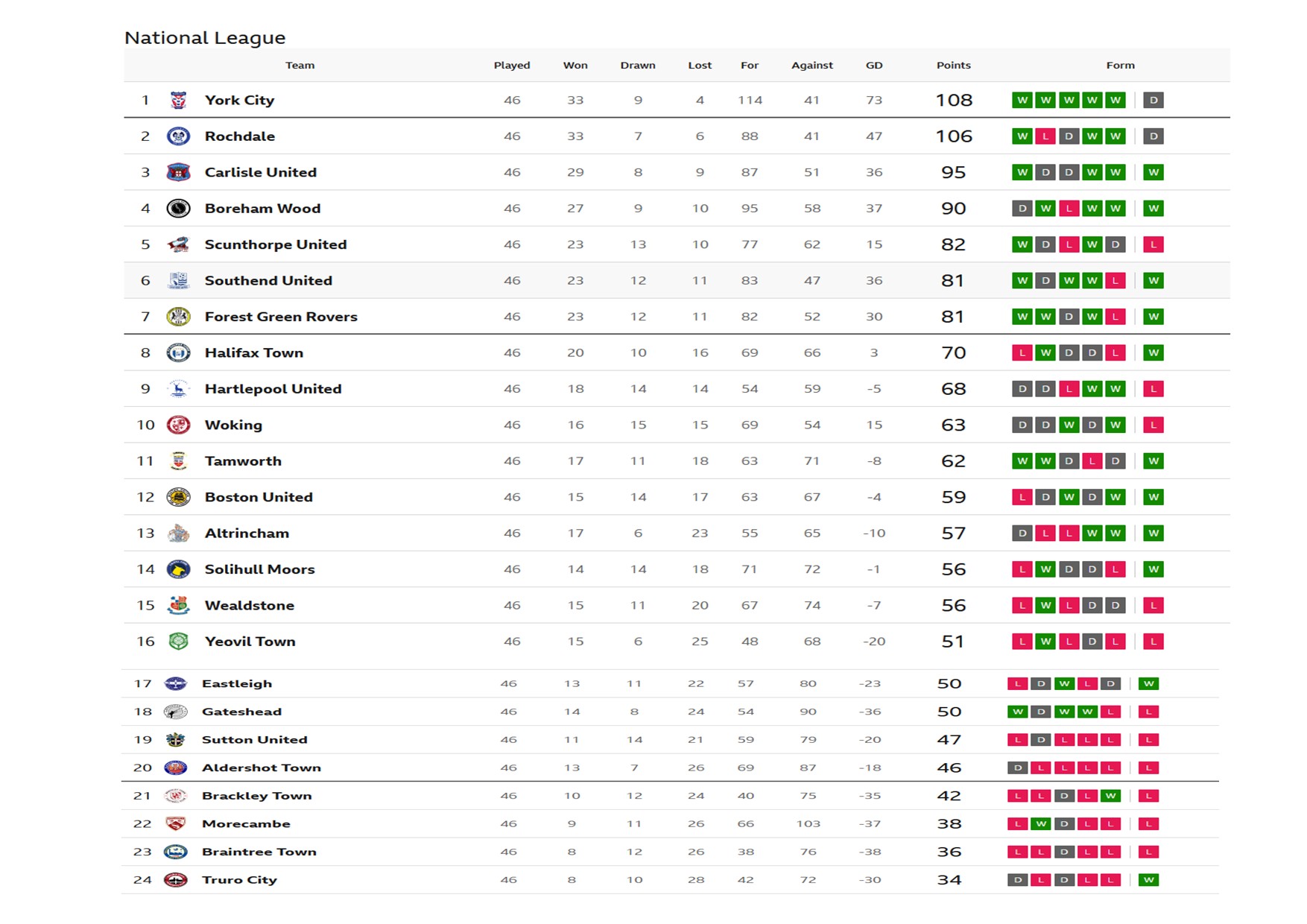
Task: Click the Carlisle United crest icon
Action: click(x=178, y=173)
